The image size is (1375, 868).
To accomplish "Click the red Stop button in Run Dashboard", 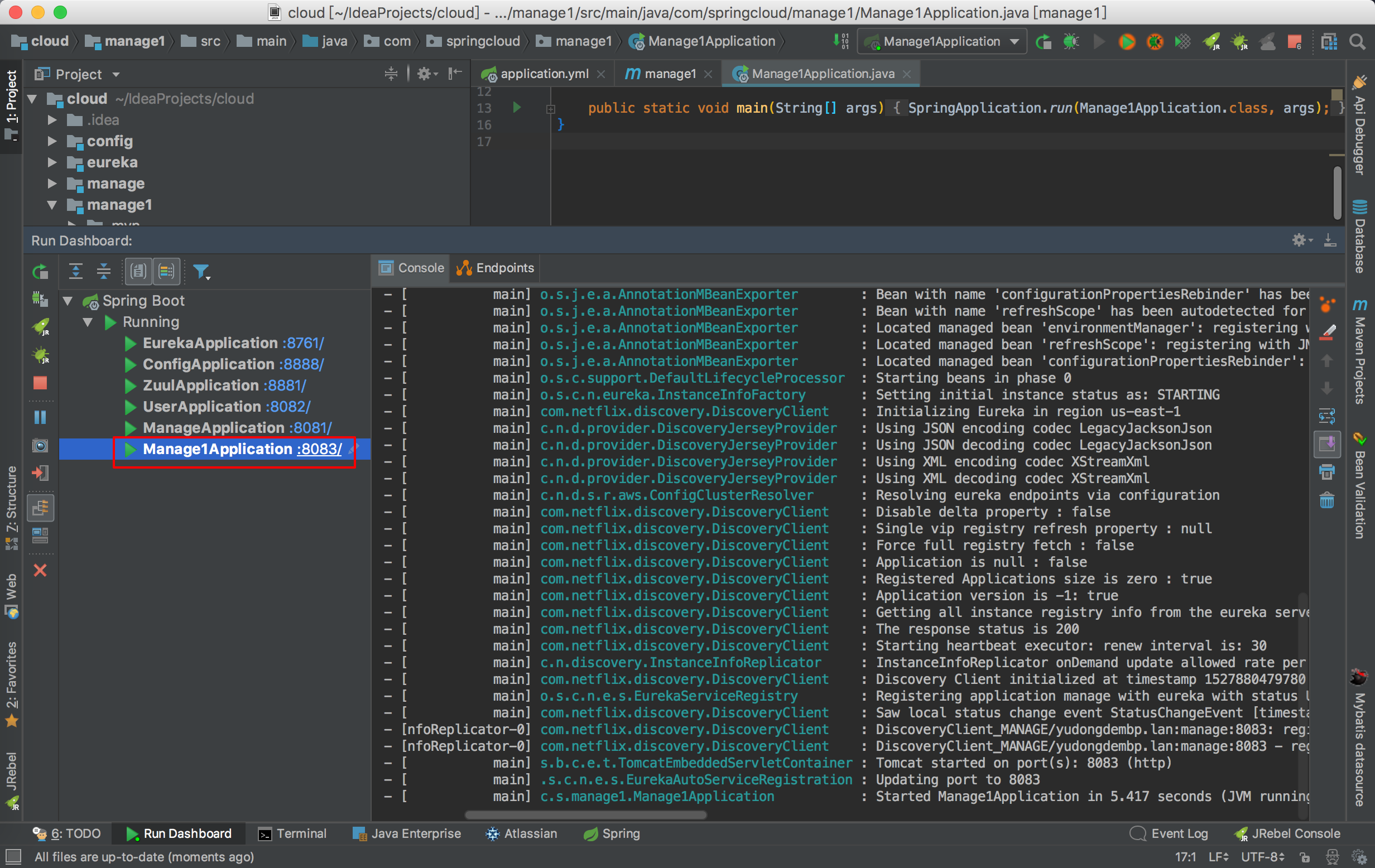I will coord(40,383).
